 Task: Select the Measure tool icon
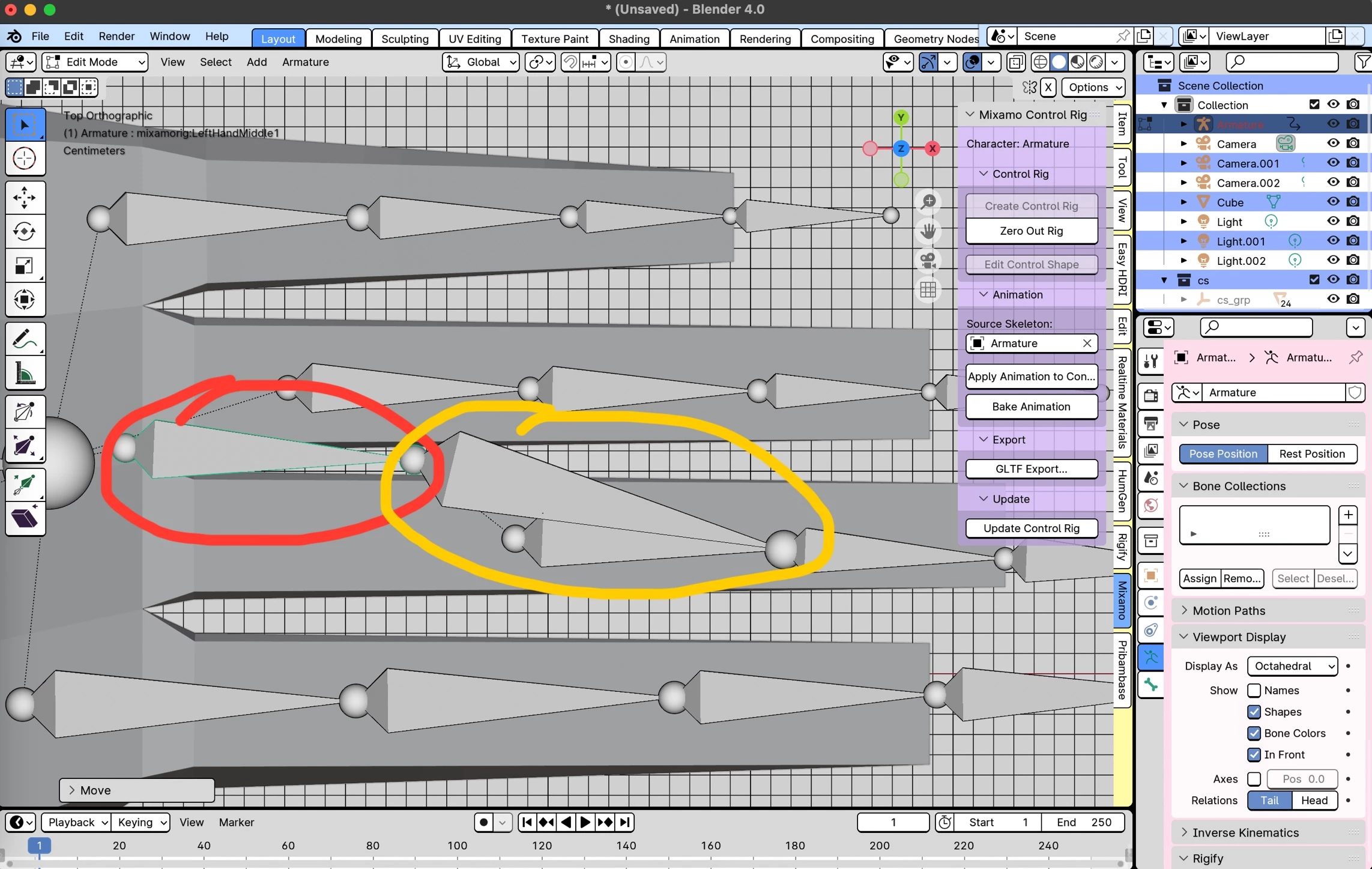click(25, 374)
